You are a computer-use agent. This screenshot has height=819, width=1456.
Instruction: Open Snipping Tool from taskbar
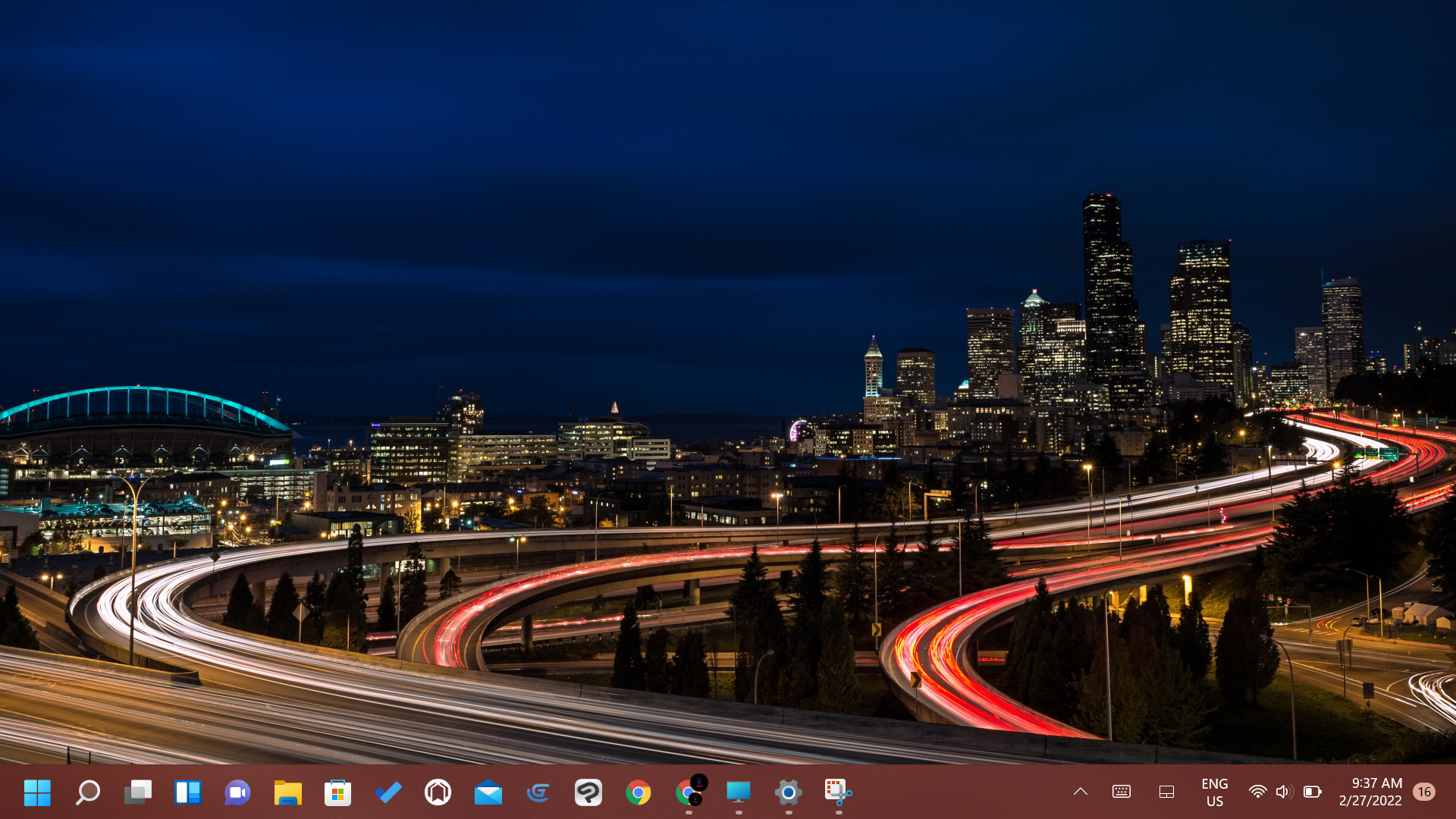tap(838, 792)
